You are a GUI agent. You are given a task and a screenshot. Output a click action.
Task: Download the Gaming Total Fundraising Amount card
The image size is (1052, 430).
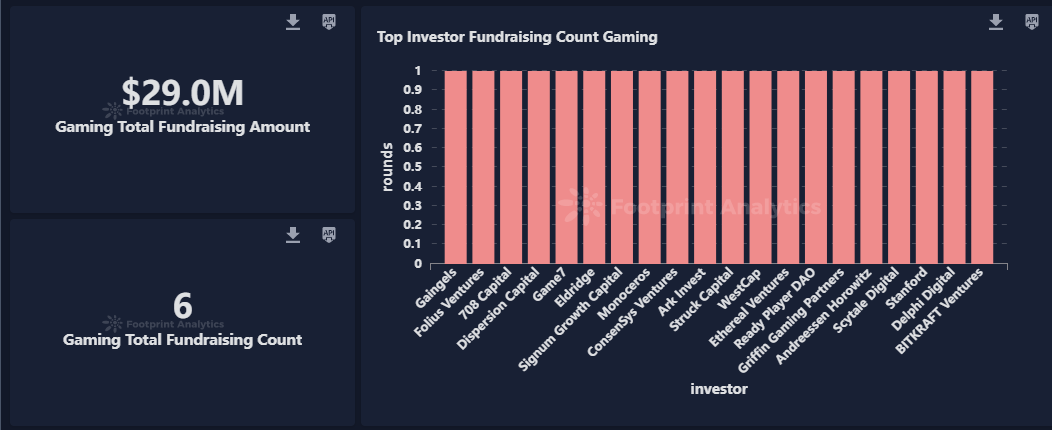click(293, 22)
